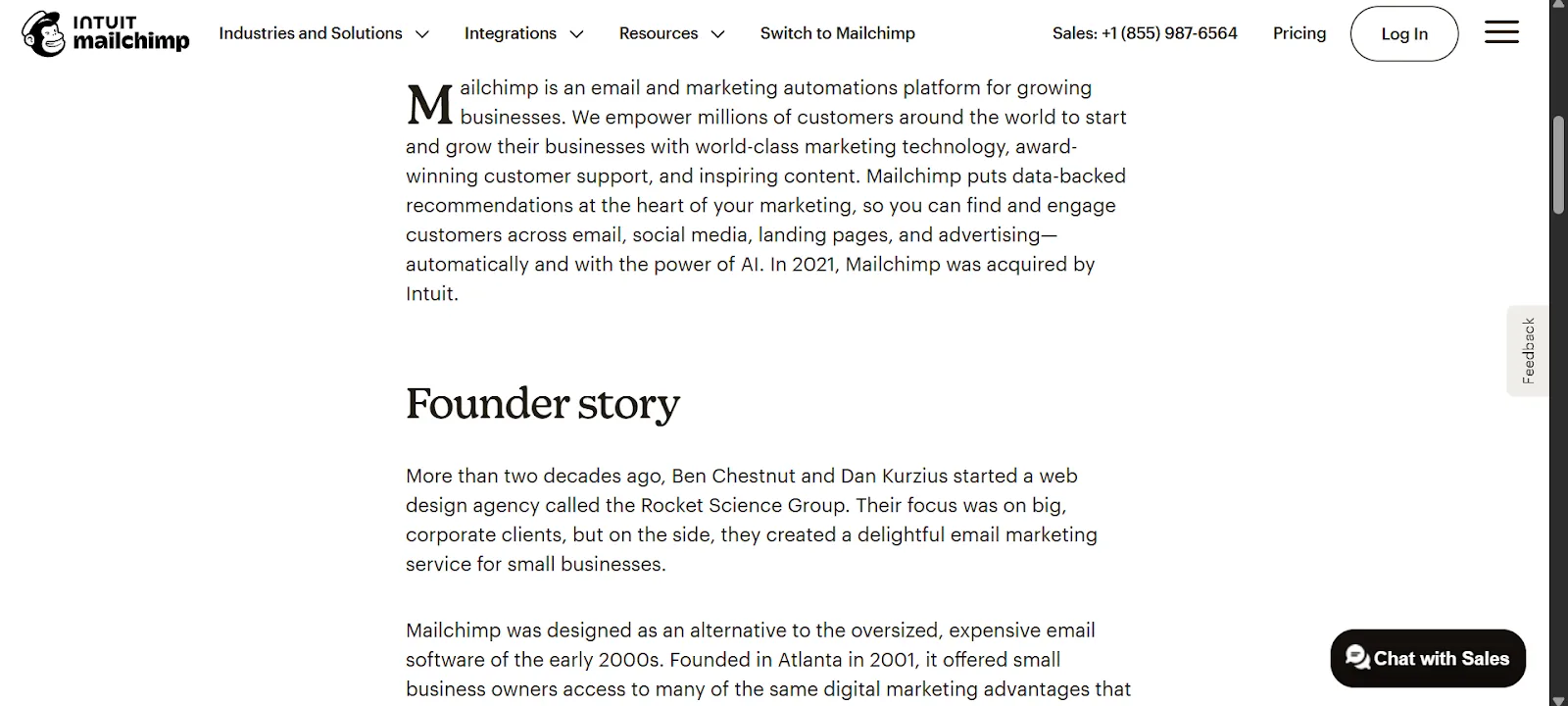1568x706 pixels.
Task: Select the Intuit Mailchimp wordmark
Action: [x=132, y=32]
